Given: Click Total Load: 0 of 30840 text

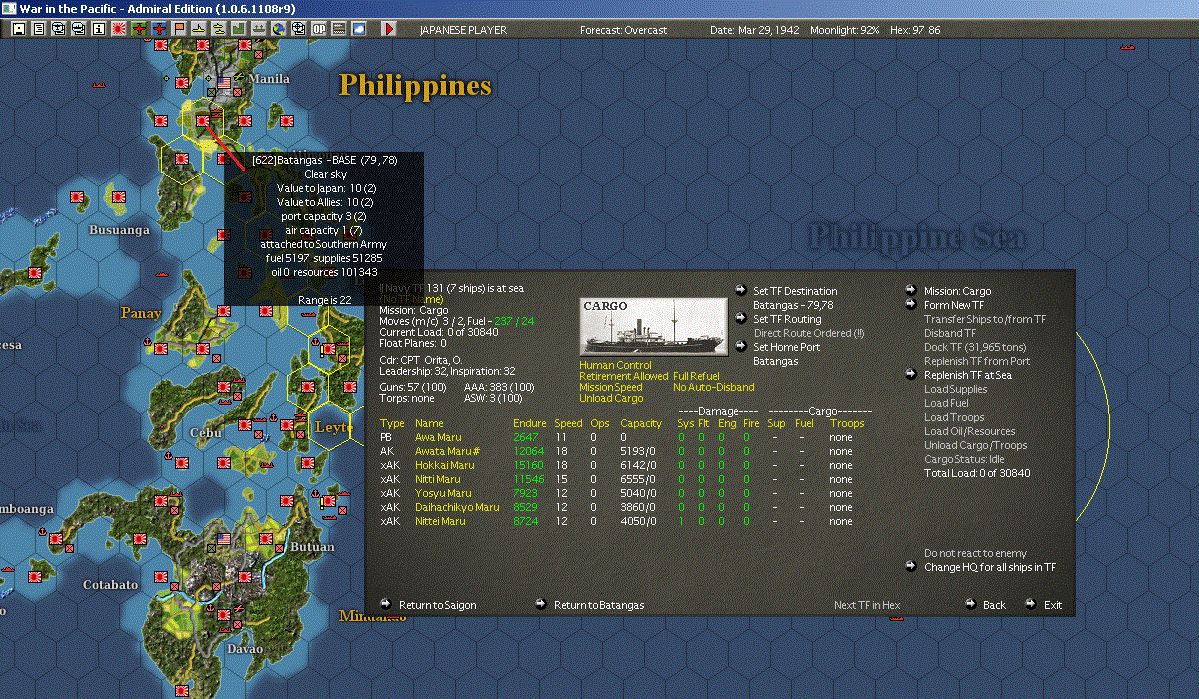Looking at the screenshot, I should point(976,473).
